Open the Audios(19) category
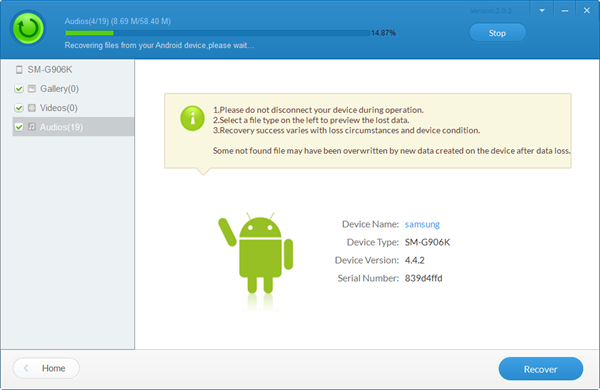 point(61,127)
